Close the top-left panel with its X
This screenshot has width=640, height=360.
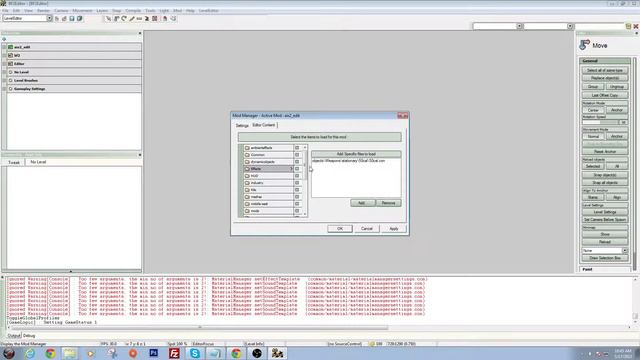140,33
